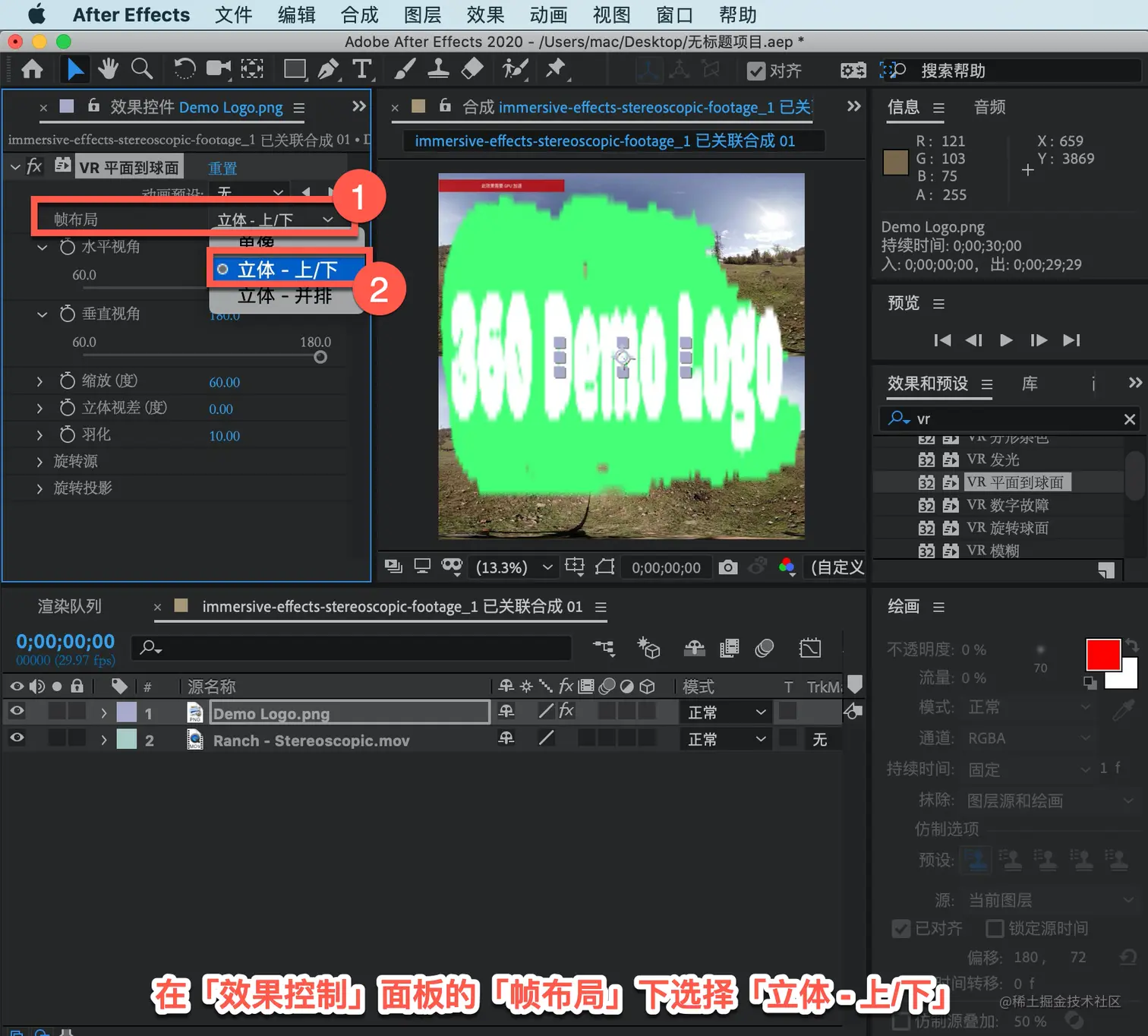The image size is (1148, 1036).
Task: Open the viewer magnification (13.3%) dropdown
Action: (x=514, y=567)
